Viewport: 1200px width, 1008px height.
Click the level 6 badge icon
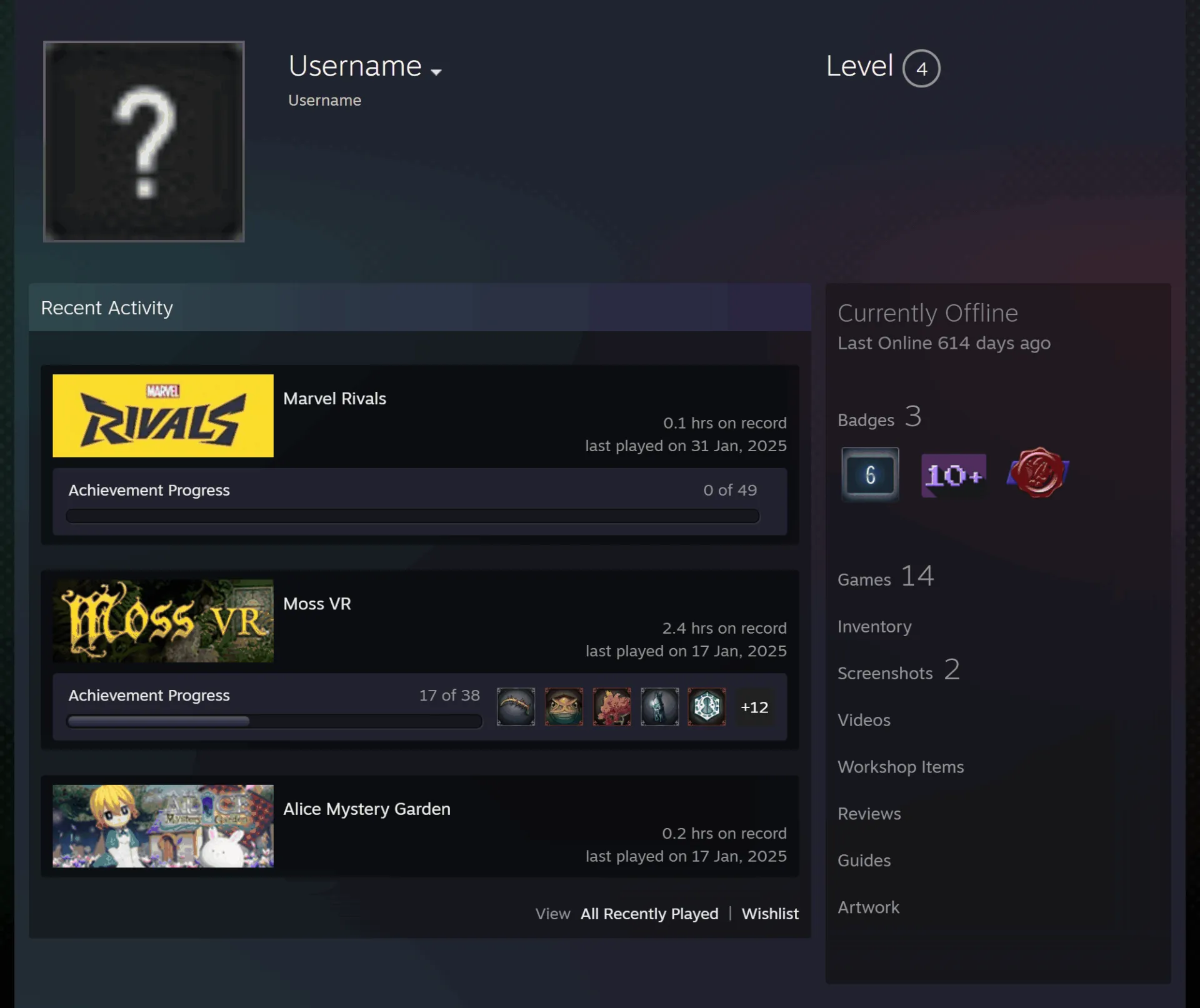pyautogui.click(x=870, y=474)
